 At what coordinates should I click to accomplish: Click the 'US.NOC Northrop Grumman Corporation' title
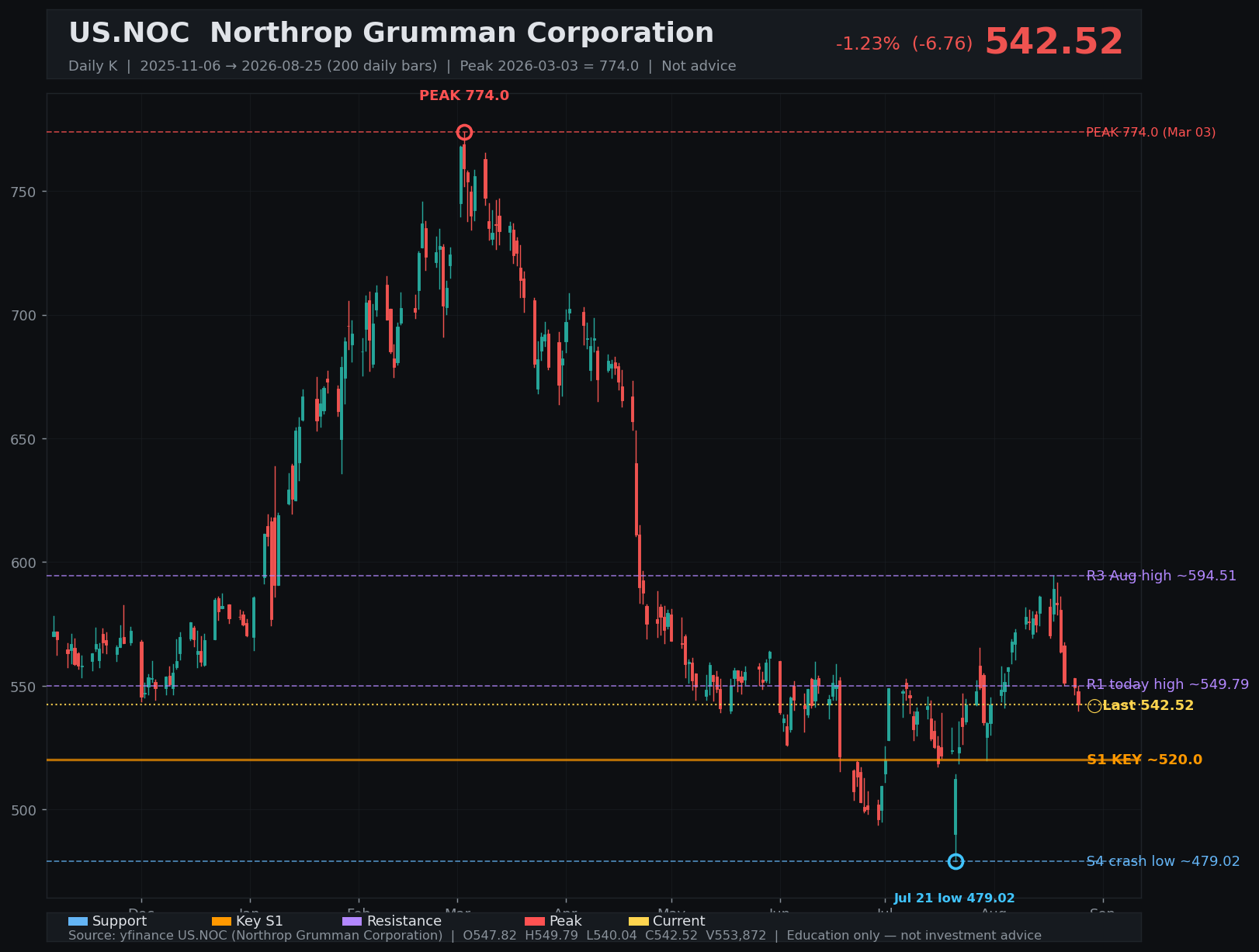click(x=391, y=33)
